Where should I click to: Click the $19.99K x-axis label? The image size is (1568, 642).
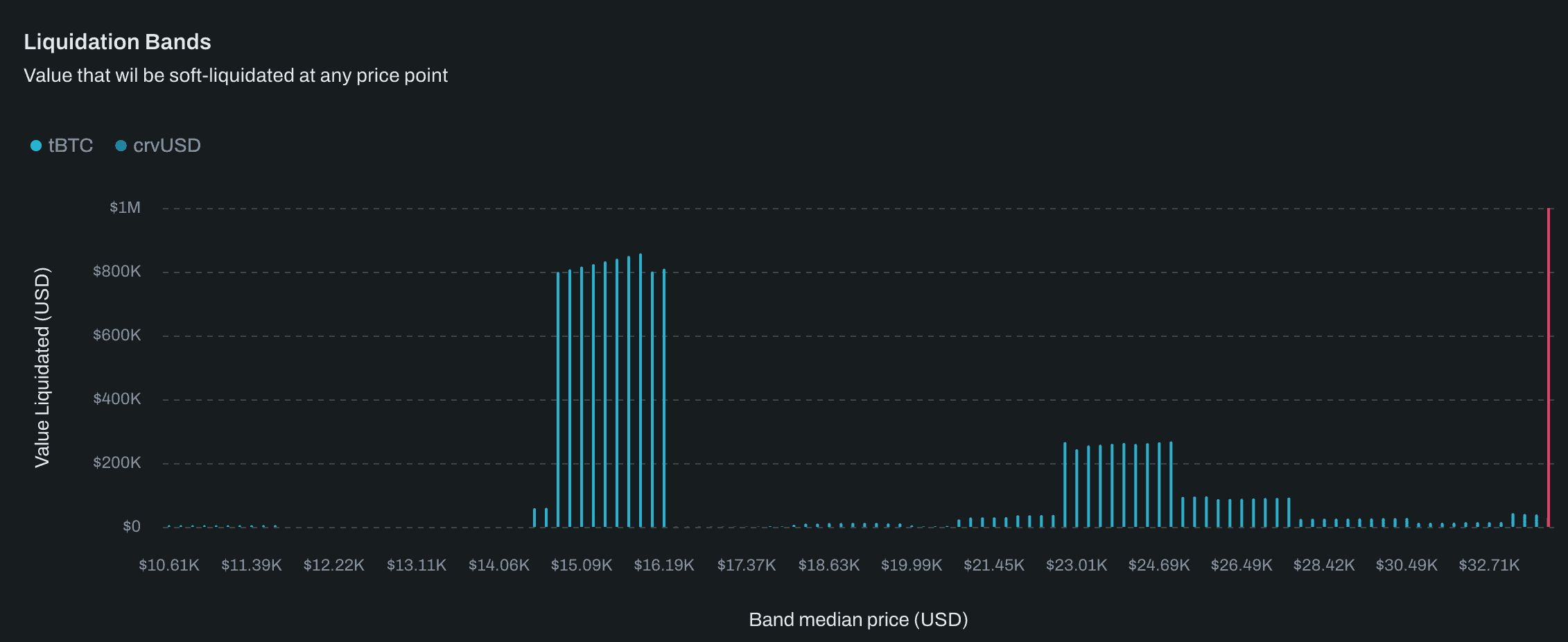point(911,565)
